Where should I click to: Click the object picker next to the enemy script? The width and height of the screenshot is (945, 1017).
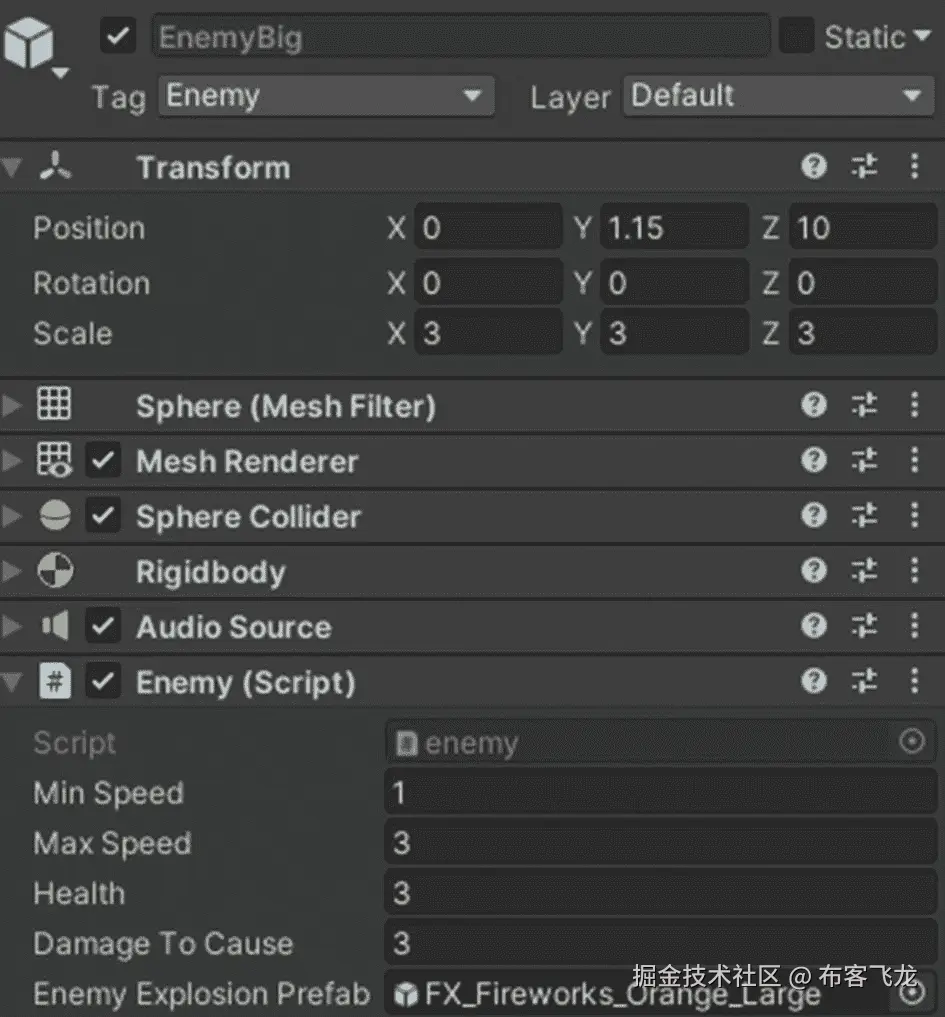[x=912, y=742]
